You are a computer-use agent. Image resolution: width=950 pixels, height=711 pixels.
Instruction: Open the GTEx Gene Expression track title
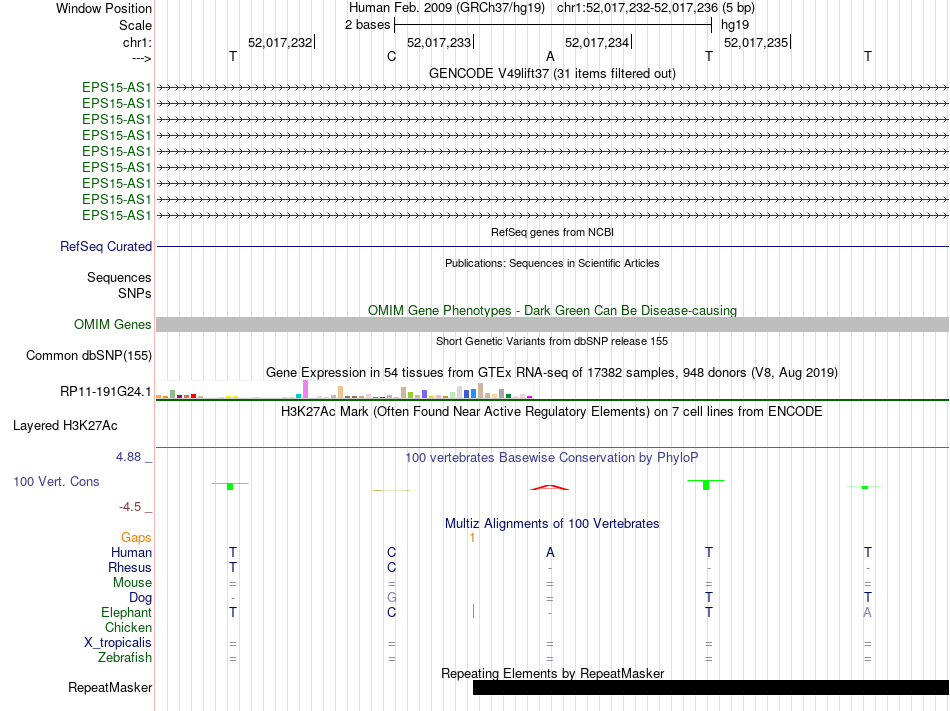(x=552, y=372)
